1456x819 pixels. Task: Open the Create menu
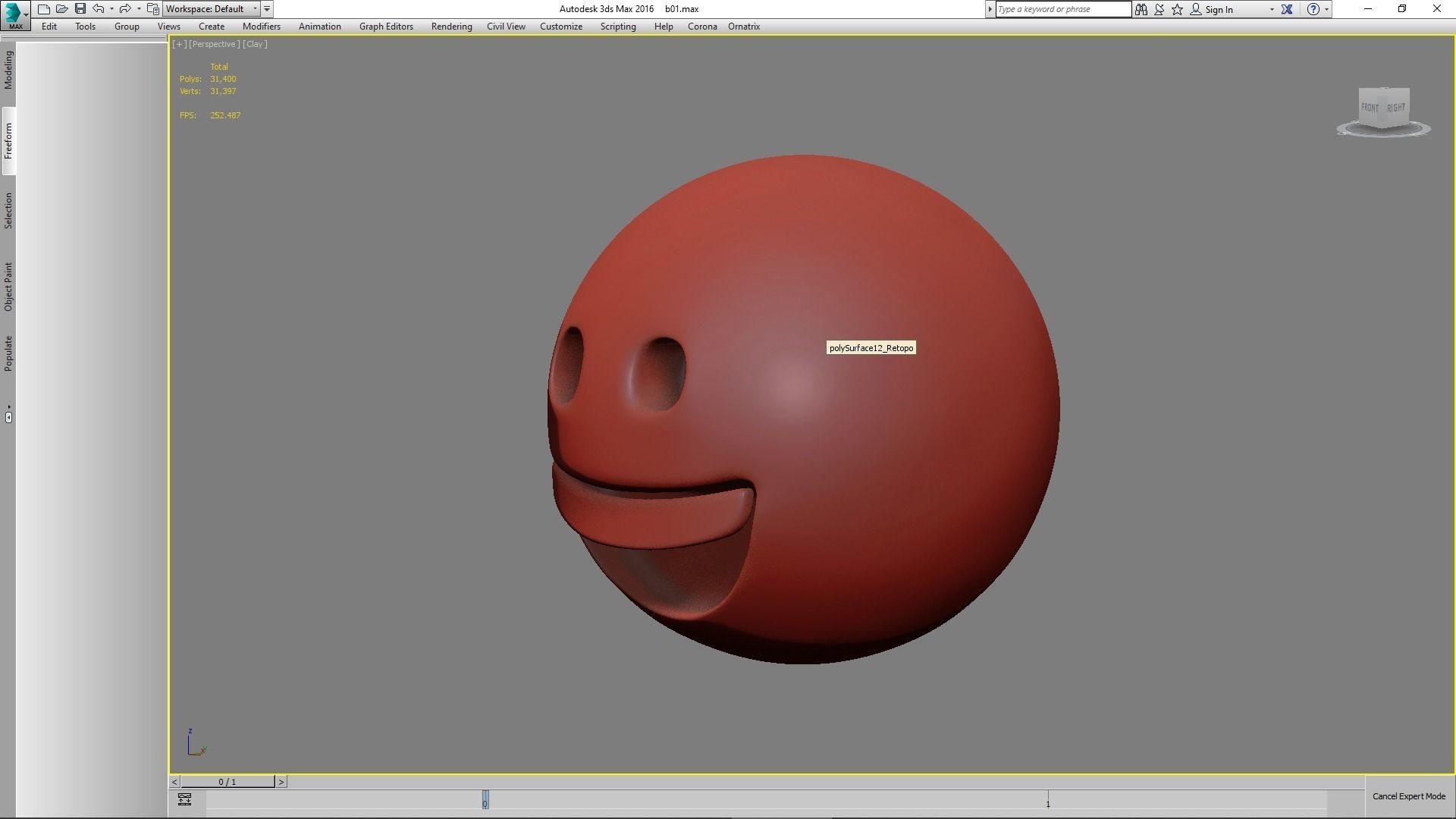point(212,27)
